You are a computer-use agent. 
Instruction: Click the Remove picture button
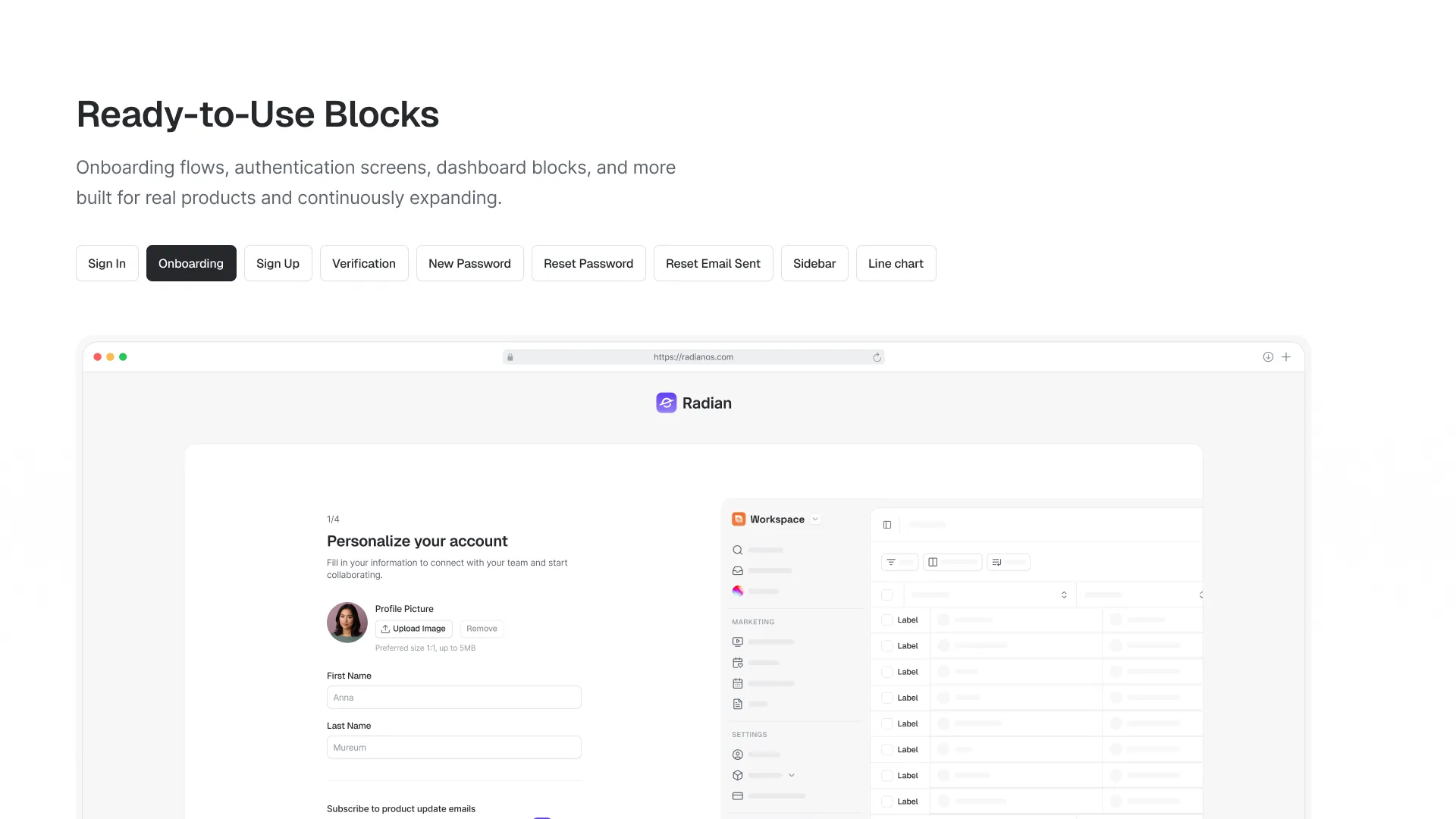pyautogui.click(x=482, y=629)
